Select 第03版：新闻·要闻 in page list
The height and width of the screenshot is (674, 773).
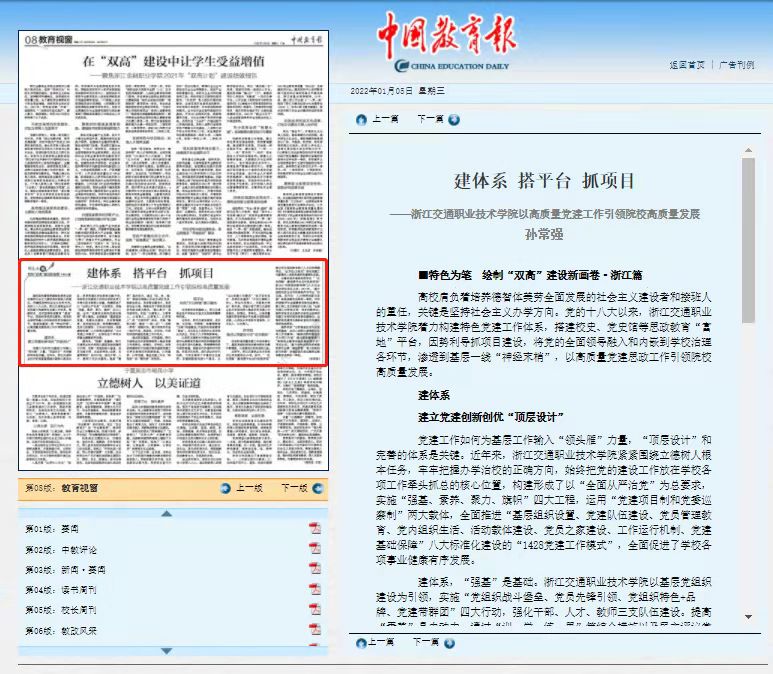point(65,570)
